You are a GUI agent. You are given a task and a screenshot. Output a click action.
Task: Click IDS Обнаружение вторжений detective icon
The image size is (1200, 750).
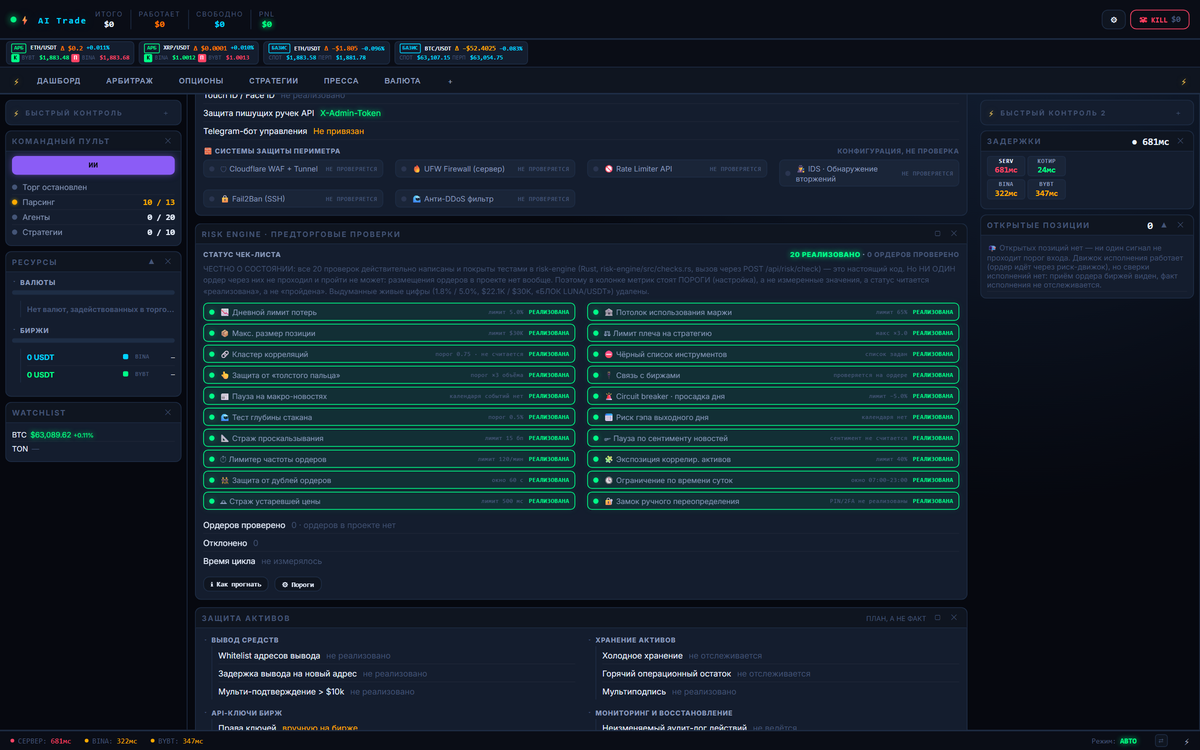[800, 169]
